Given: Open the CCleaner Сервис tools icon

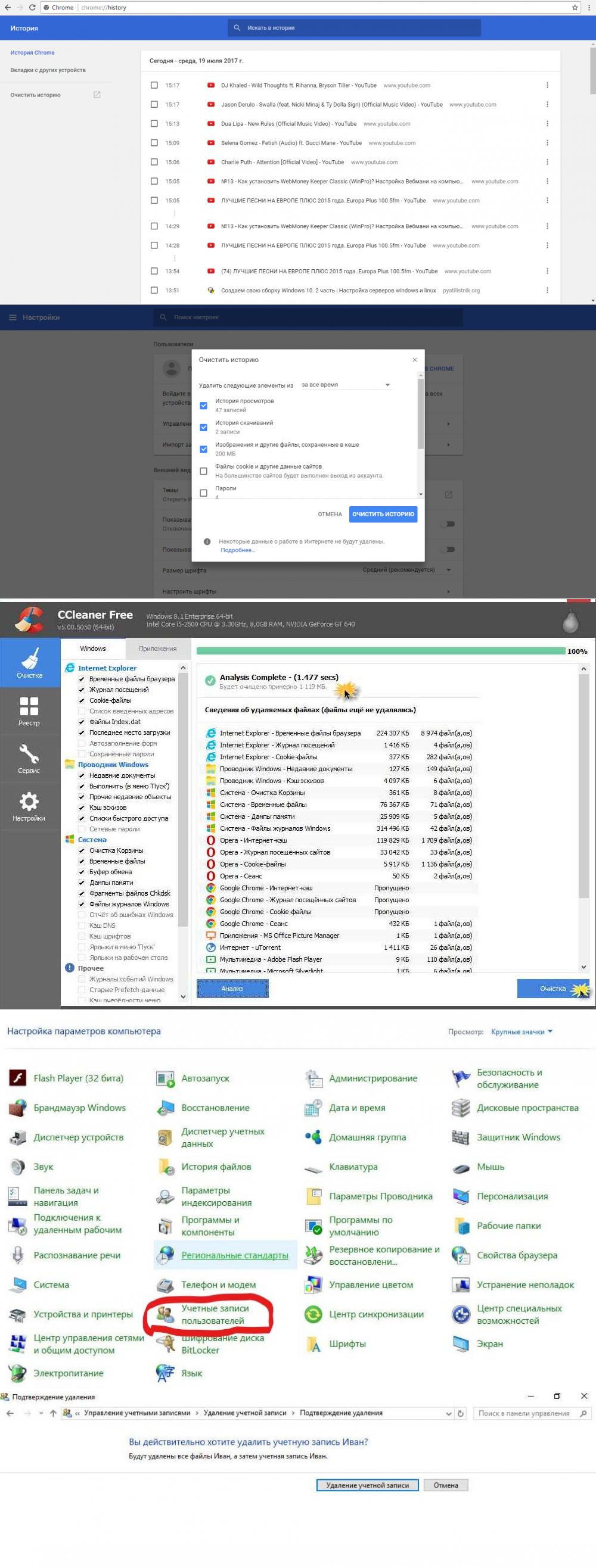Looking at the screenshot, I should click(x=29, y=759).
